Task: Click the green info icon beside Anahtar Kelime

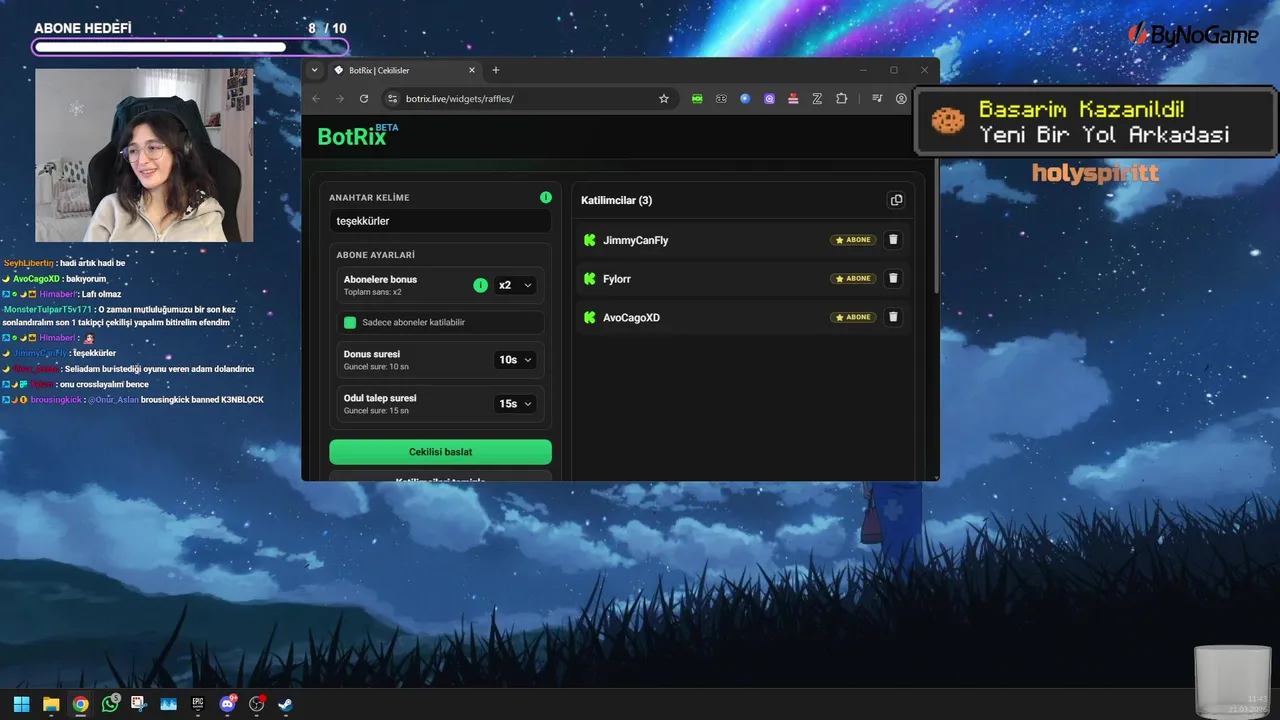Action: pyautogui.click(x=546, y=197)
